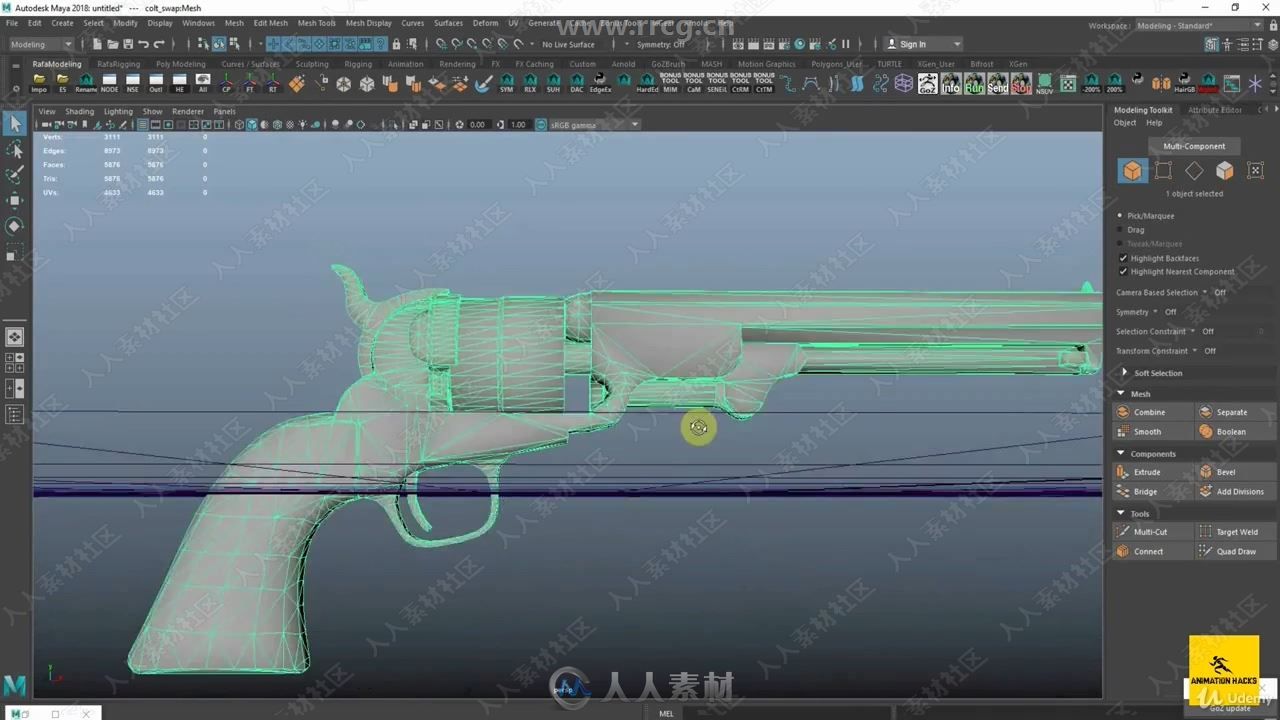Click the 200% shelf icon

1114,84
